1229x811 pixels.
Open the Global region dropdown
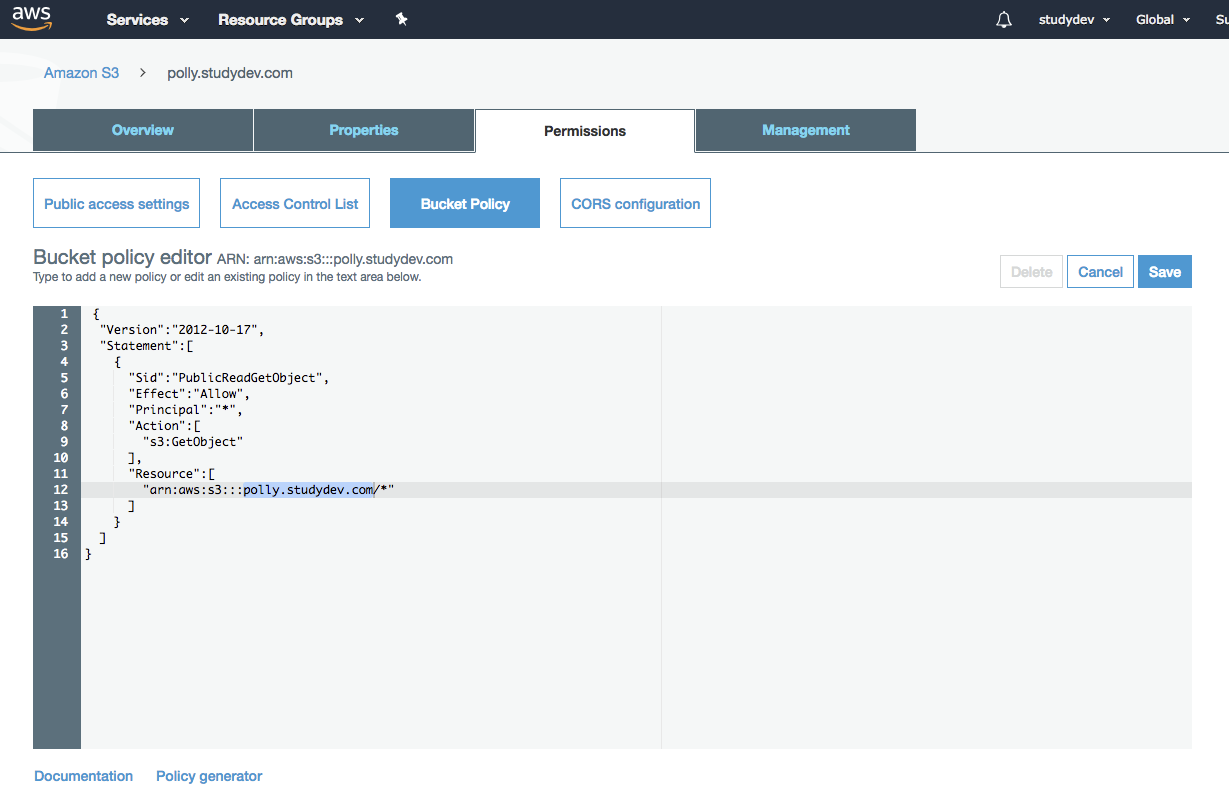pyautogui.click(x=1163, y=20)
